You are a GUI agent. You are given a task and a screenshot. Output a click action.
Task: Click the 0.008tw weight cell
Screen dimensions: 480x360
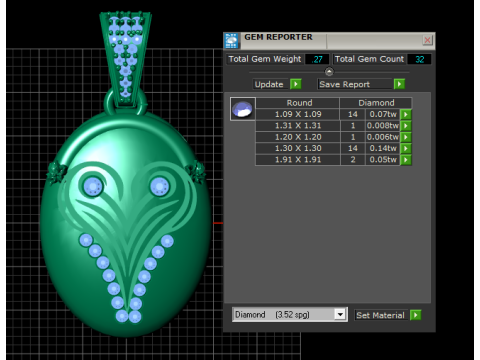383,126
